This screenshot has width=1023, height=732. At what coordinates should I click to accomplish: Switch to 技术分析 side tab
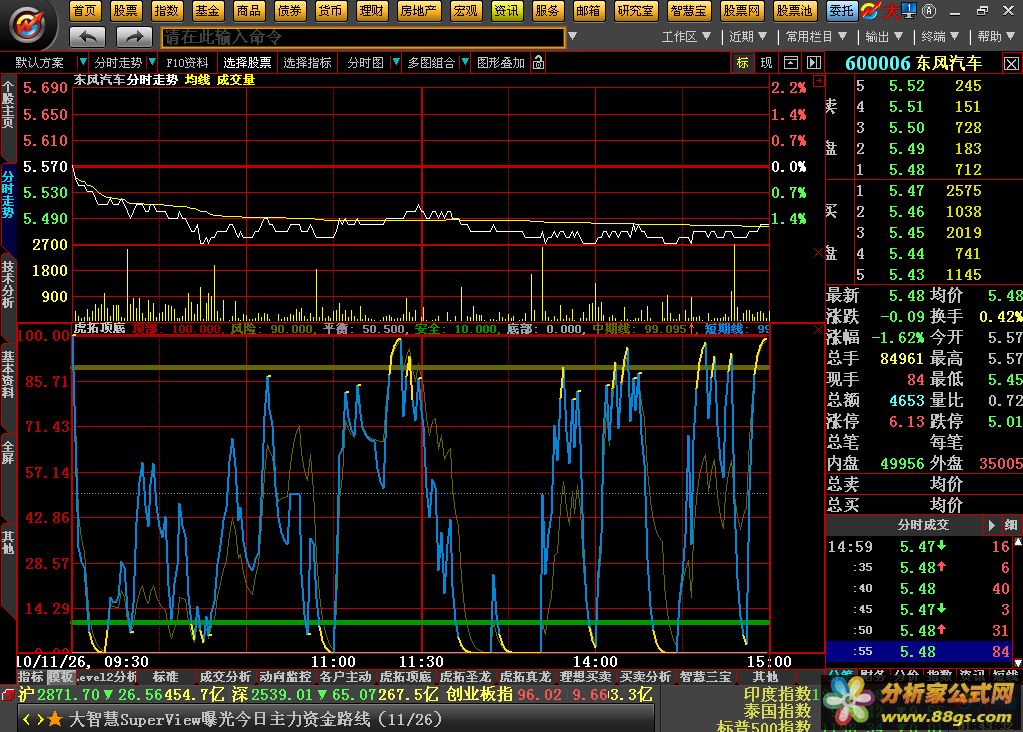tap(8, 284)
